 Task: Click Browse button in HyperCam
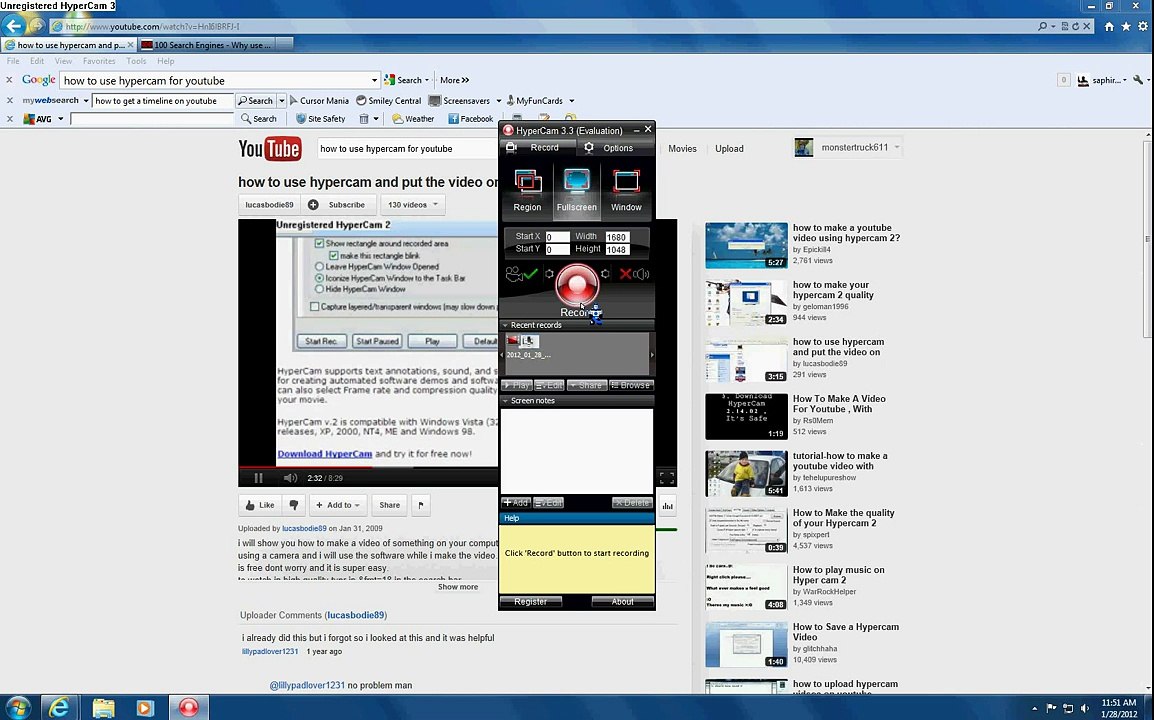pyautogui.click(x=631, y=385)
